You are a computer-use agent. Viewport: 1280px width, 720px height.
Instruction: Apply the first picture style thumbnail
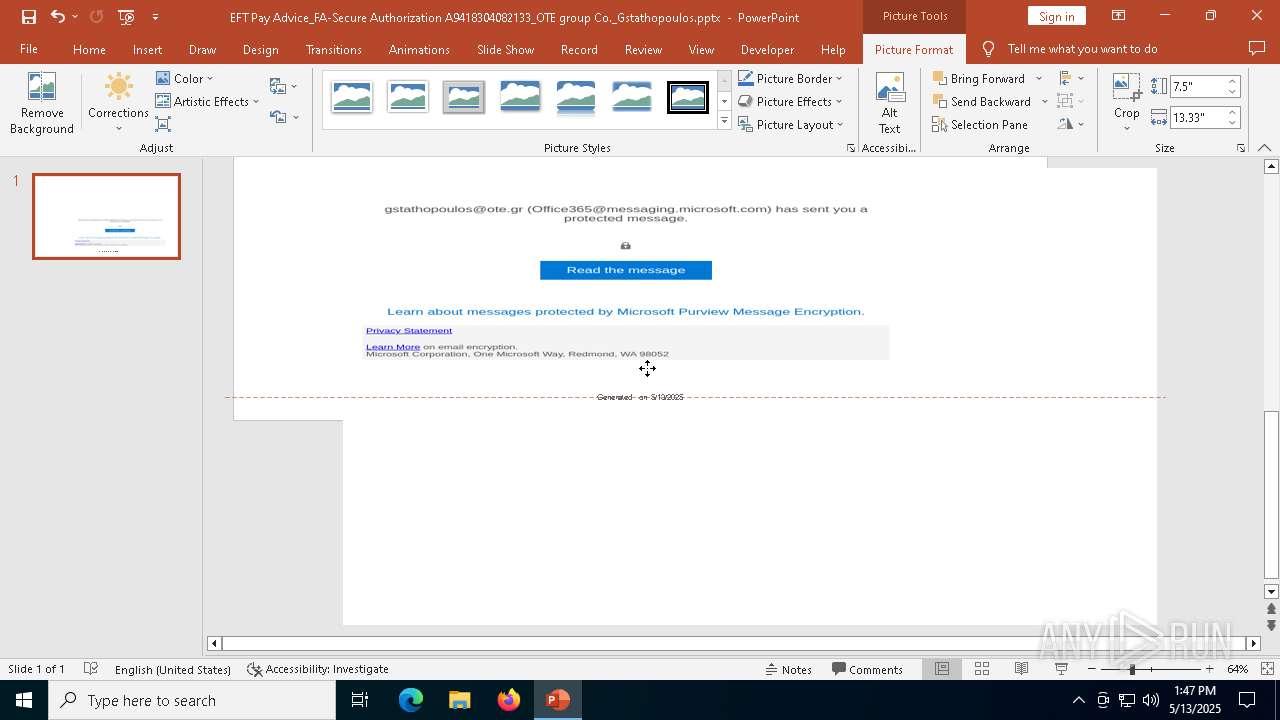click(x=351, y=97)
